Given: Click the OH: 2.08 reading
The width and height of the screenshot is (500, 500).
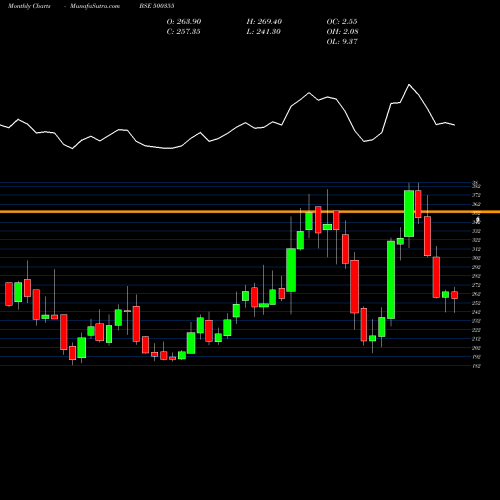Looking at the screenshot, I should 343,32.
